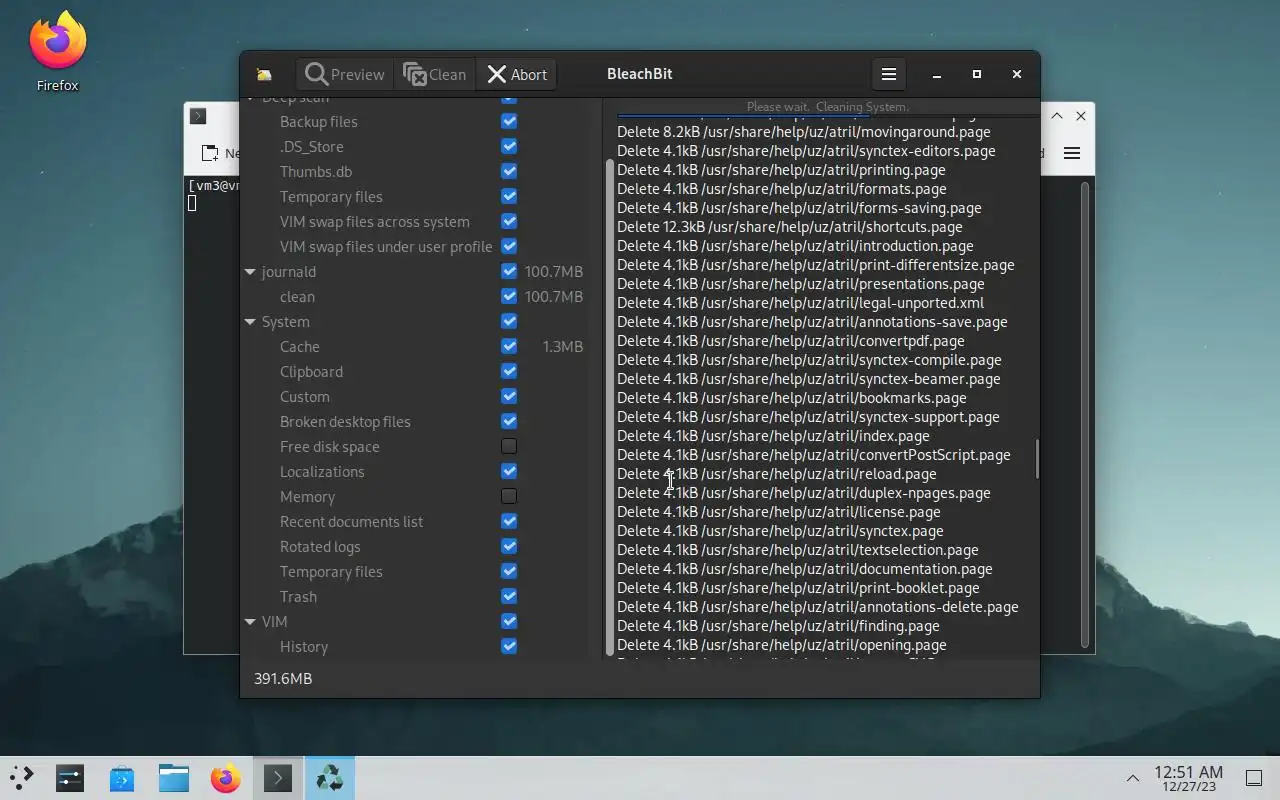Viewport: 1280px width, 800px height.
Task: Click the log pane vertical scrollbar
Action: 1036,460
